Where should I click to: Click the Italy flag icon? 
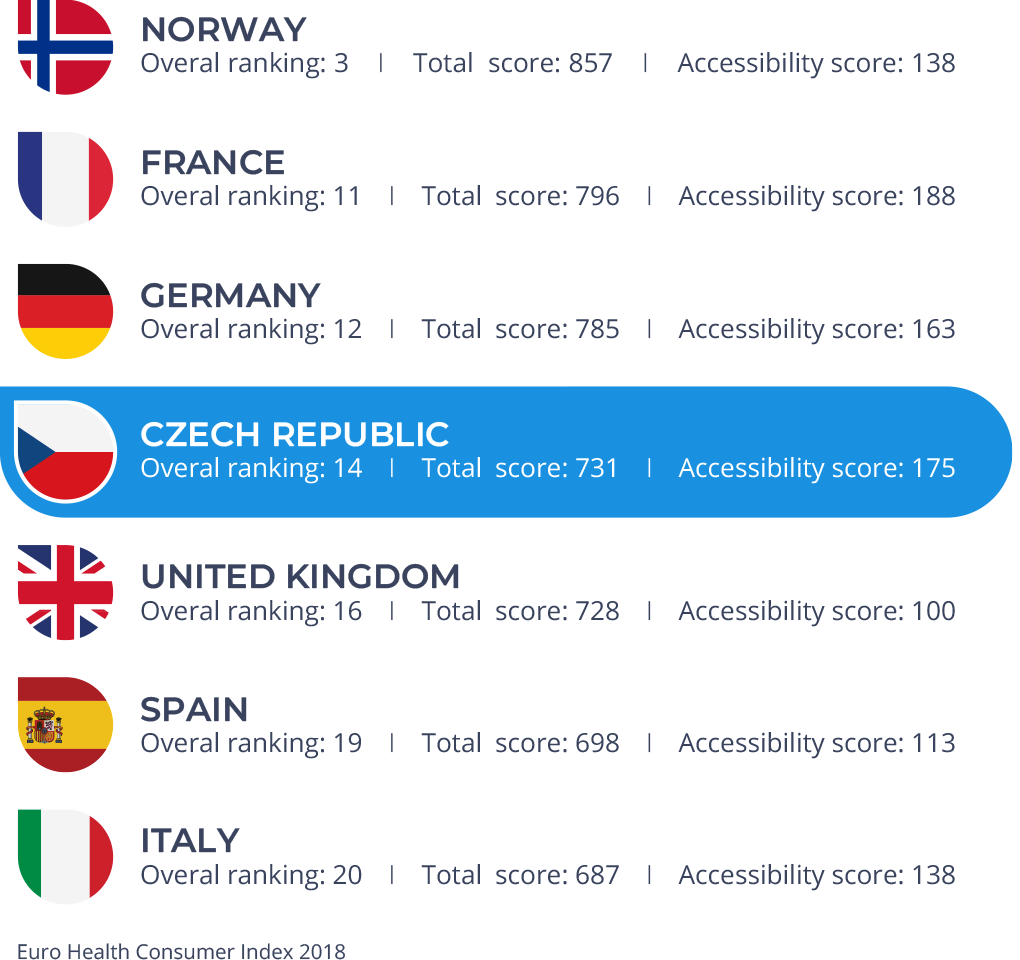point(65,856)
